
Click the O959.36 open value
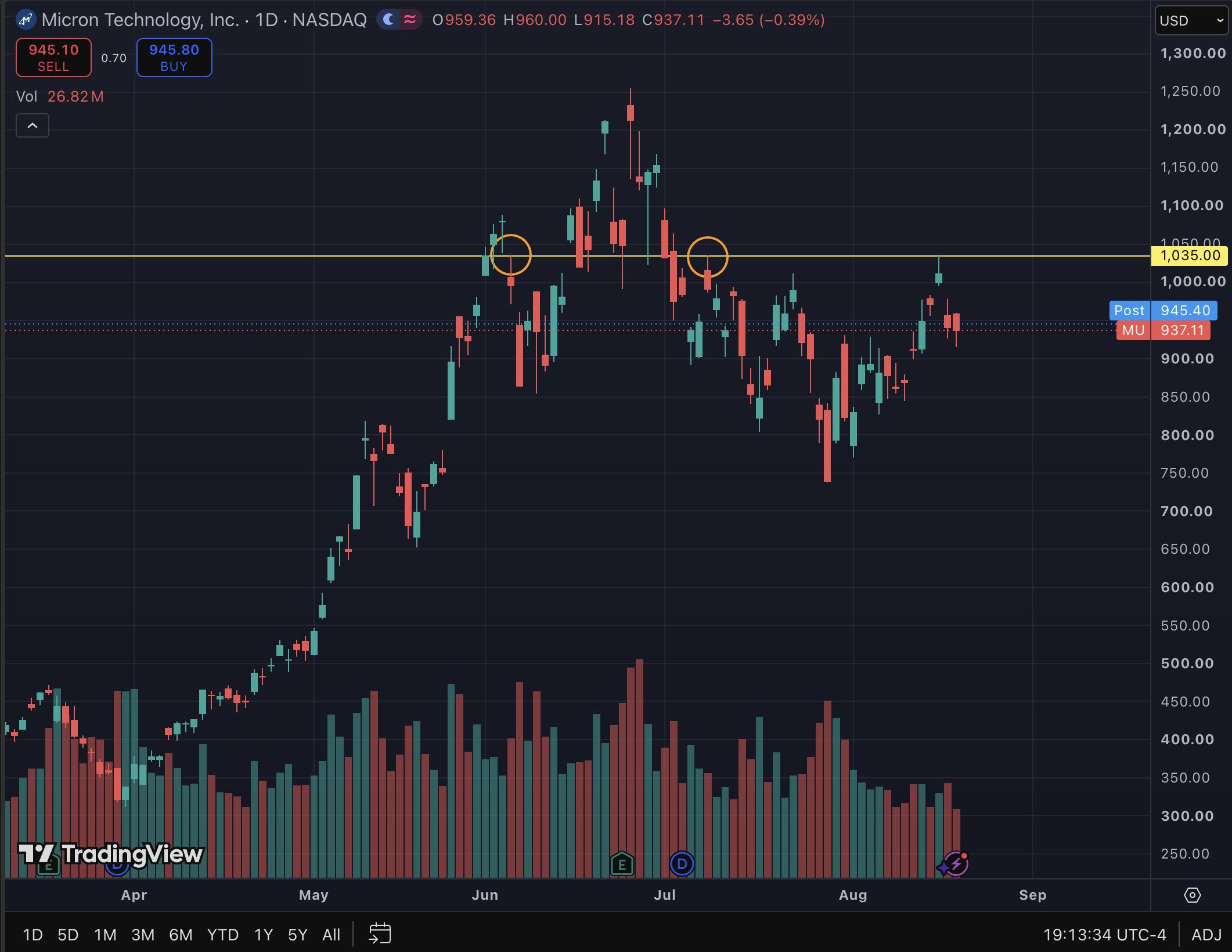(x=464, y=20)
